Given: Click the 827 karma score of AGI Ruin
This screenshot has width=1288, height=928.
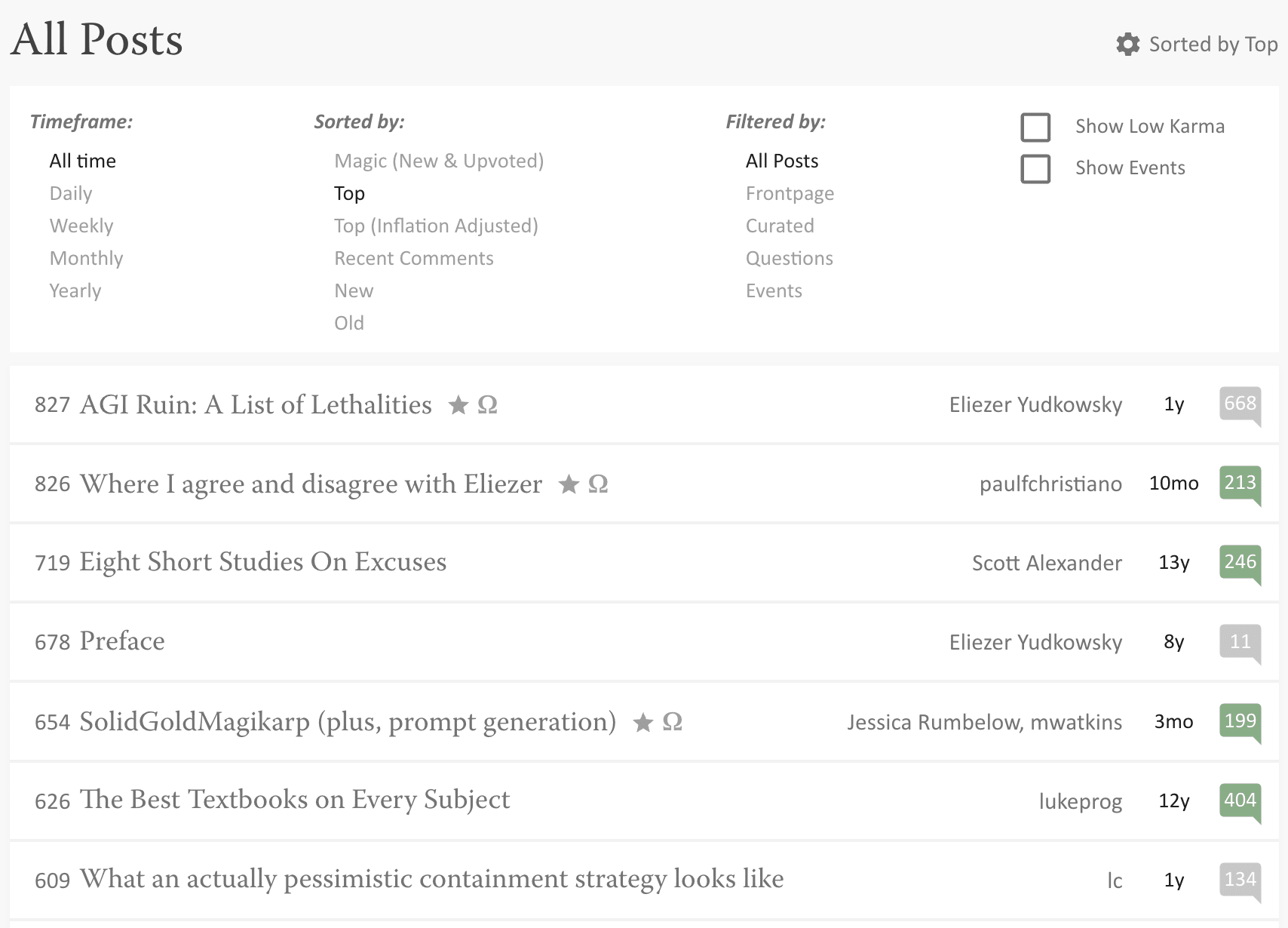Looking at the screenshot, I should click(52, 406).
